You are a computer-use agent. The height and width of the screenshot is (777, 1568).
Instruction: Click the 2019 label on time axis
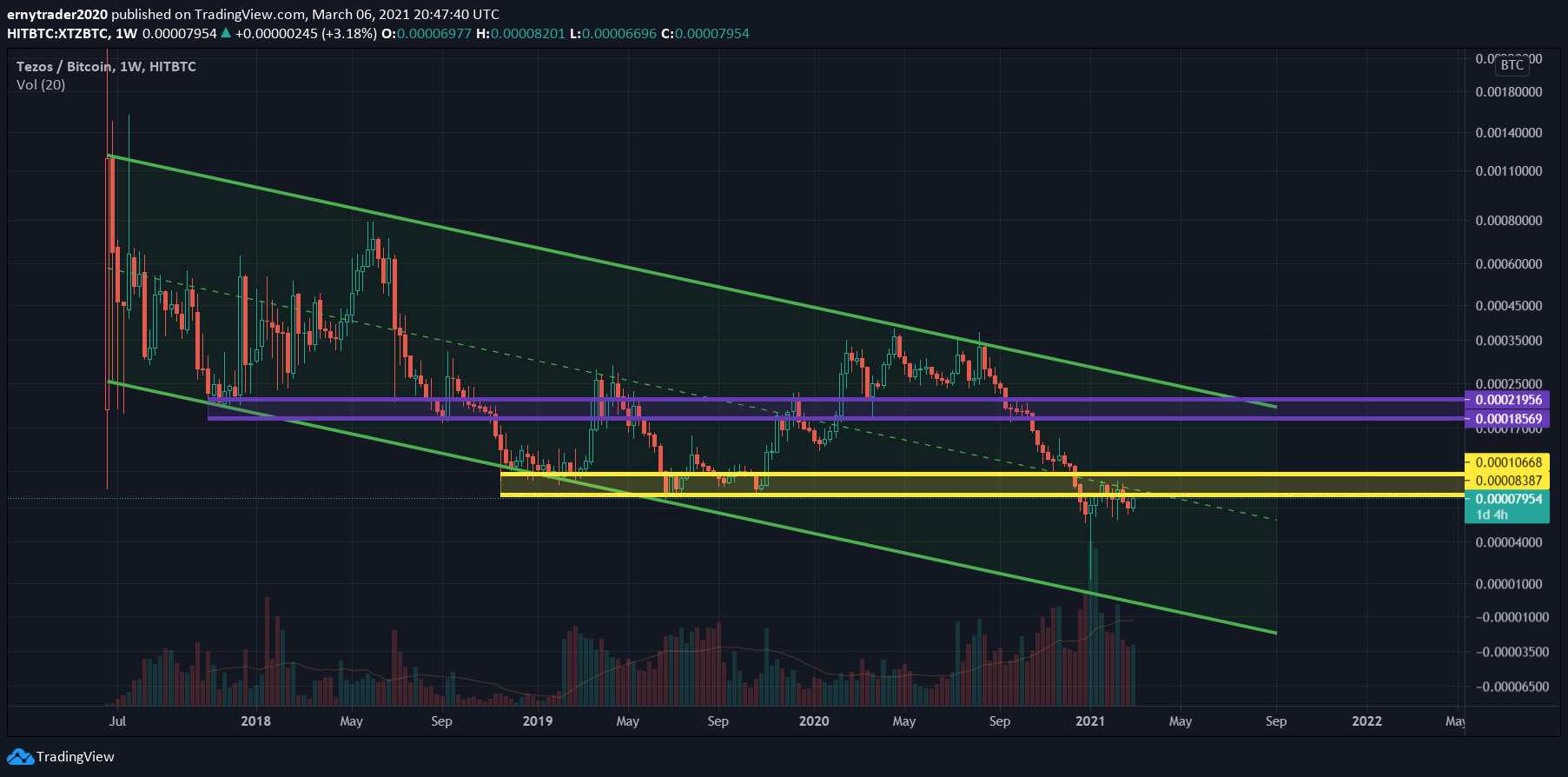[x=538, y=721]
